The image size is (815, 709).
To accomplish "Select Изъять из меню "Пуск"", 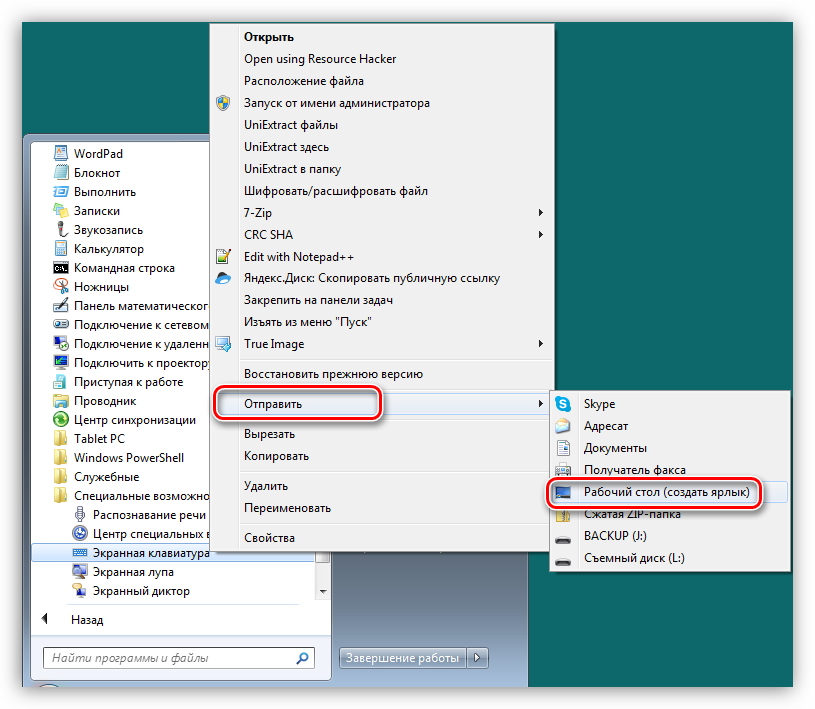I will (x=308, y=322).
